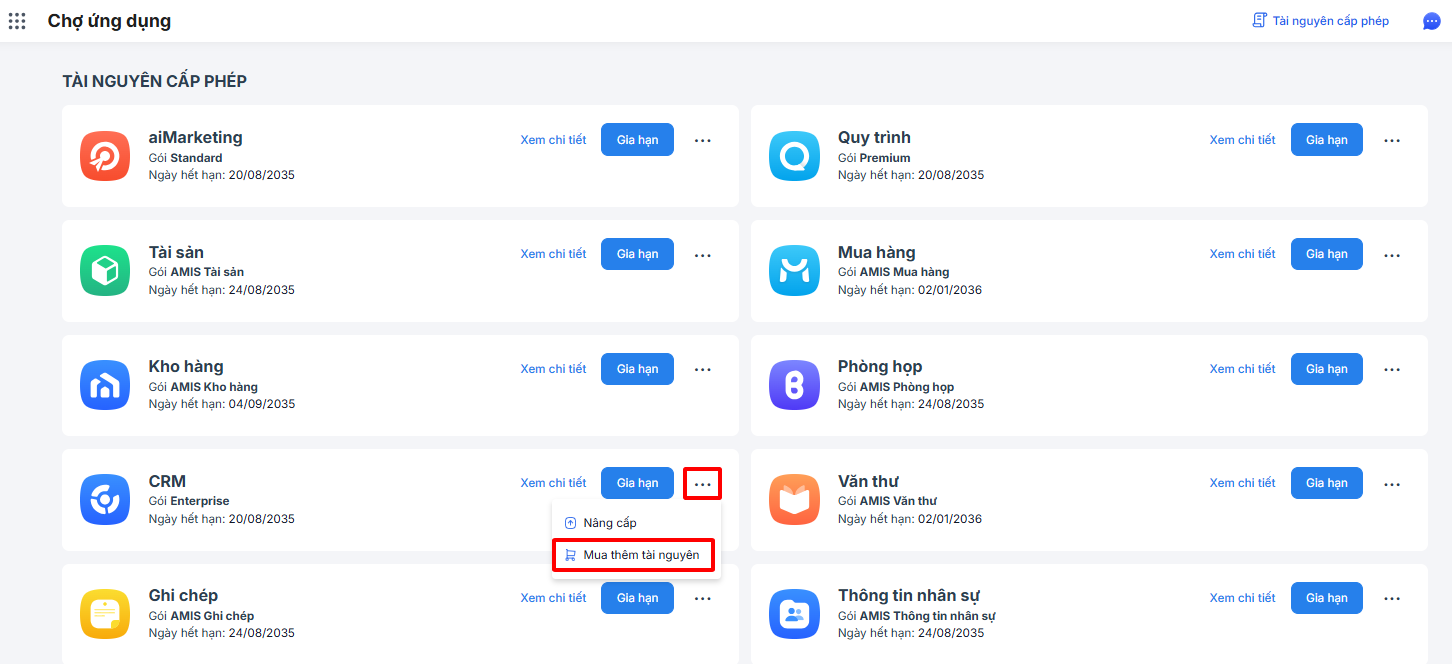This screenshot has height=664, width=1452.
Task: Click the CRM app icon
Action: (x=105, y=500)
